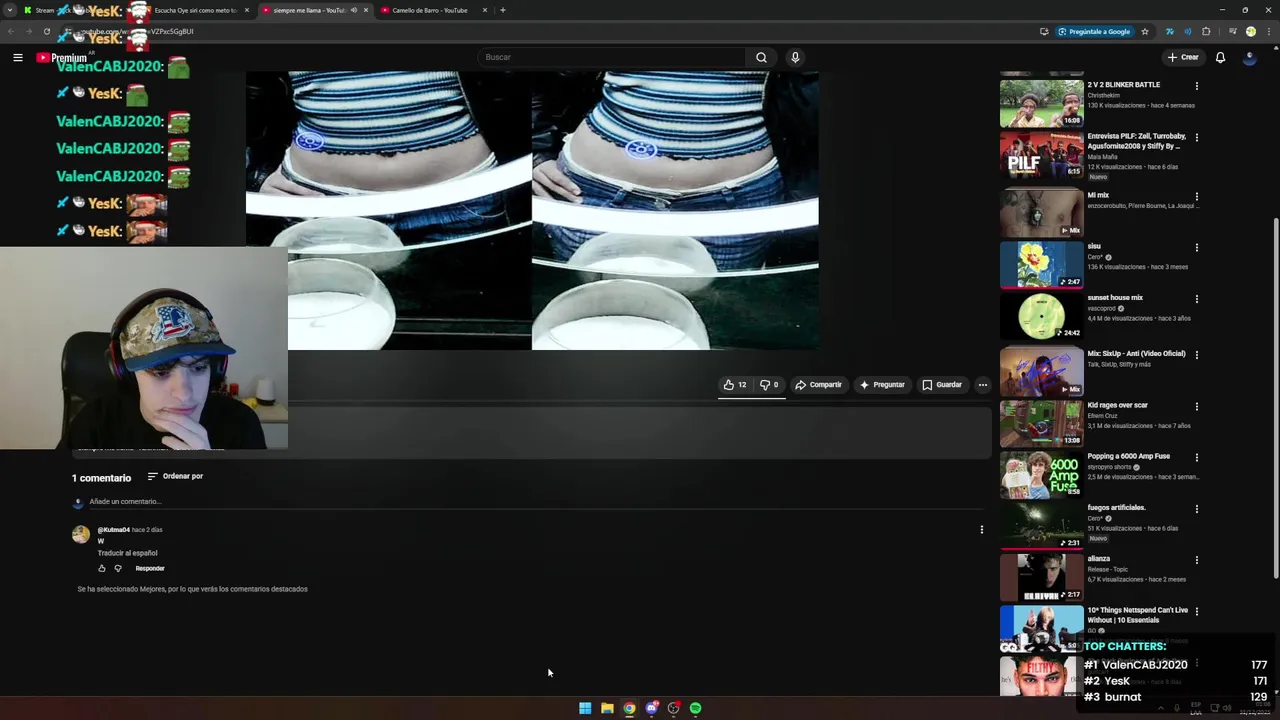Open Ordenar por comment sorting

point(175,476)
